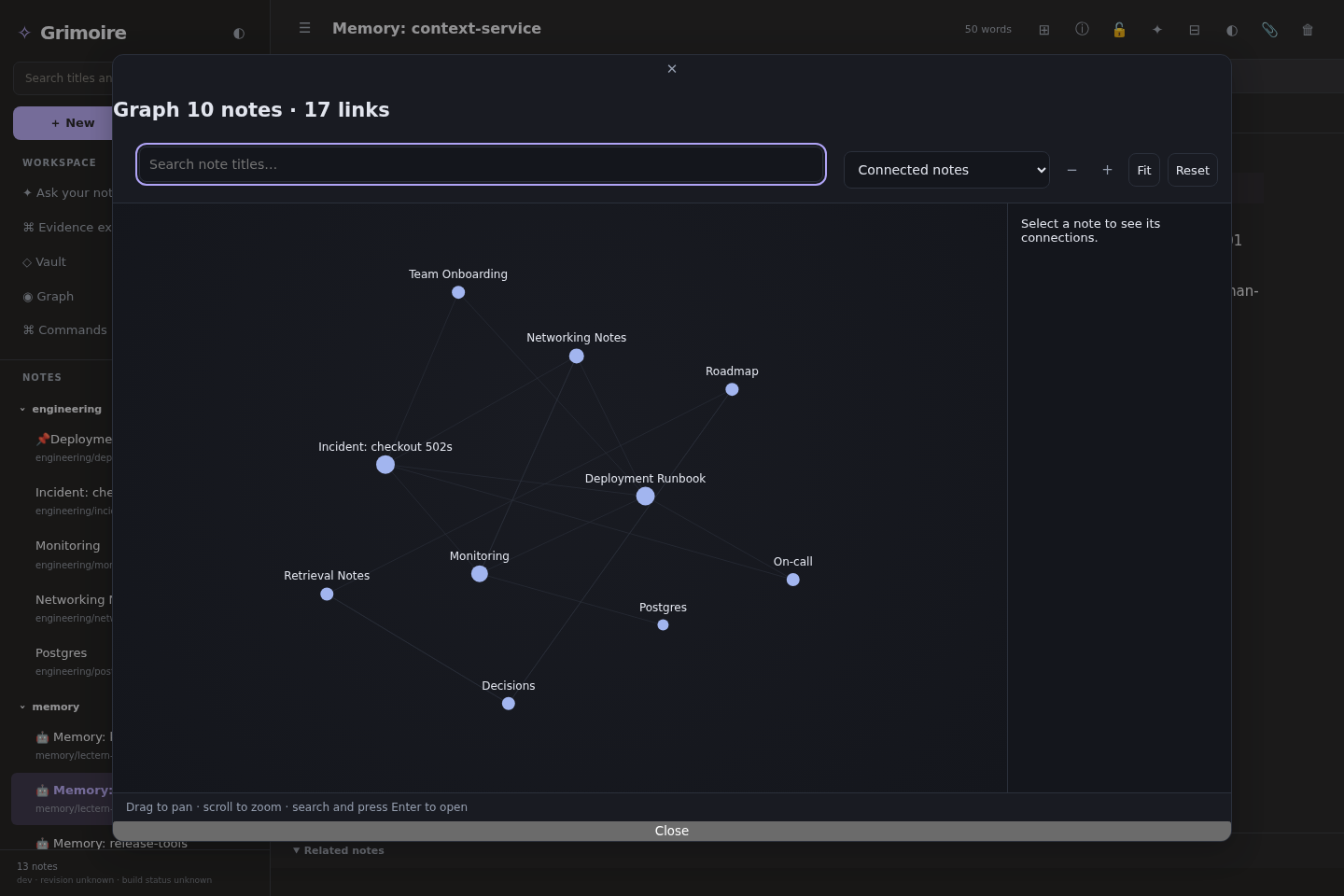Expand the Related notes section
The image size is (1344, 896).
pos(339,850)
